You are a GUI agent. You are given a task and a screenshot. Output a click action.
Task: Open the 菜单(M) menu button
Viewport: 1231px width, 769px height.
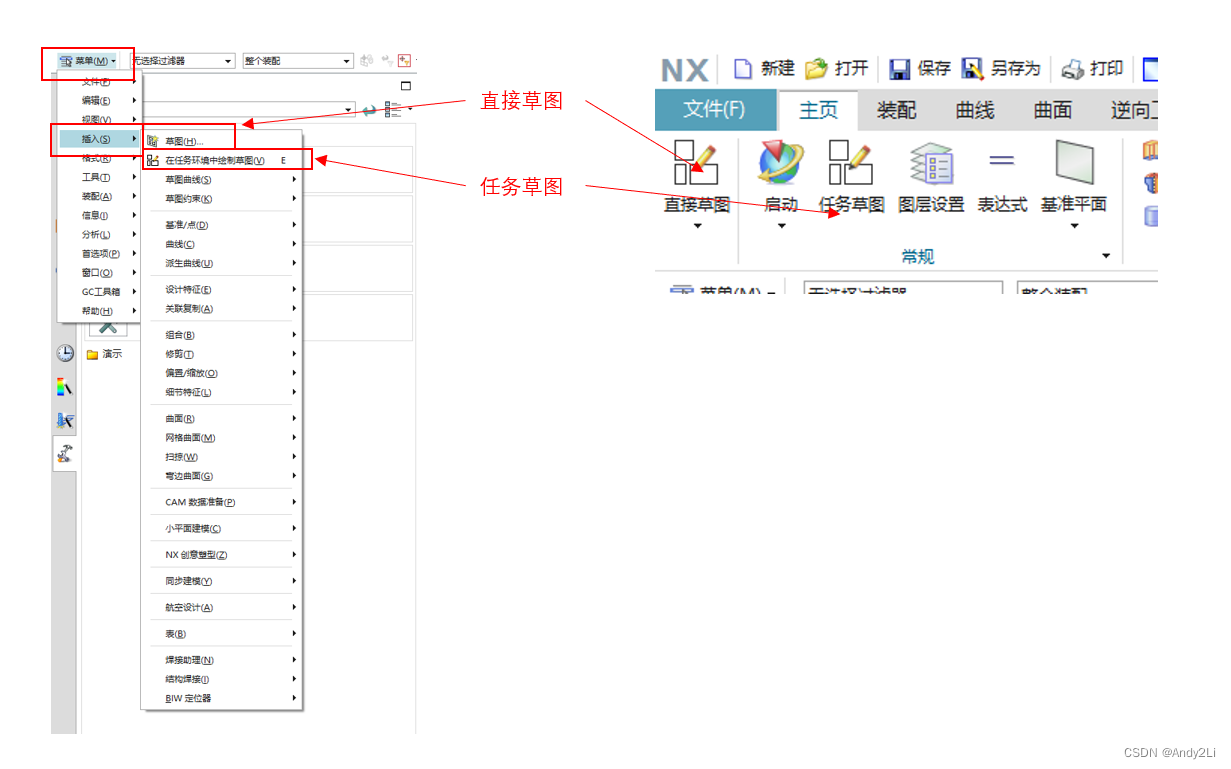87,61
